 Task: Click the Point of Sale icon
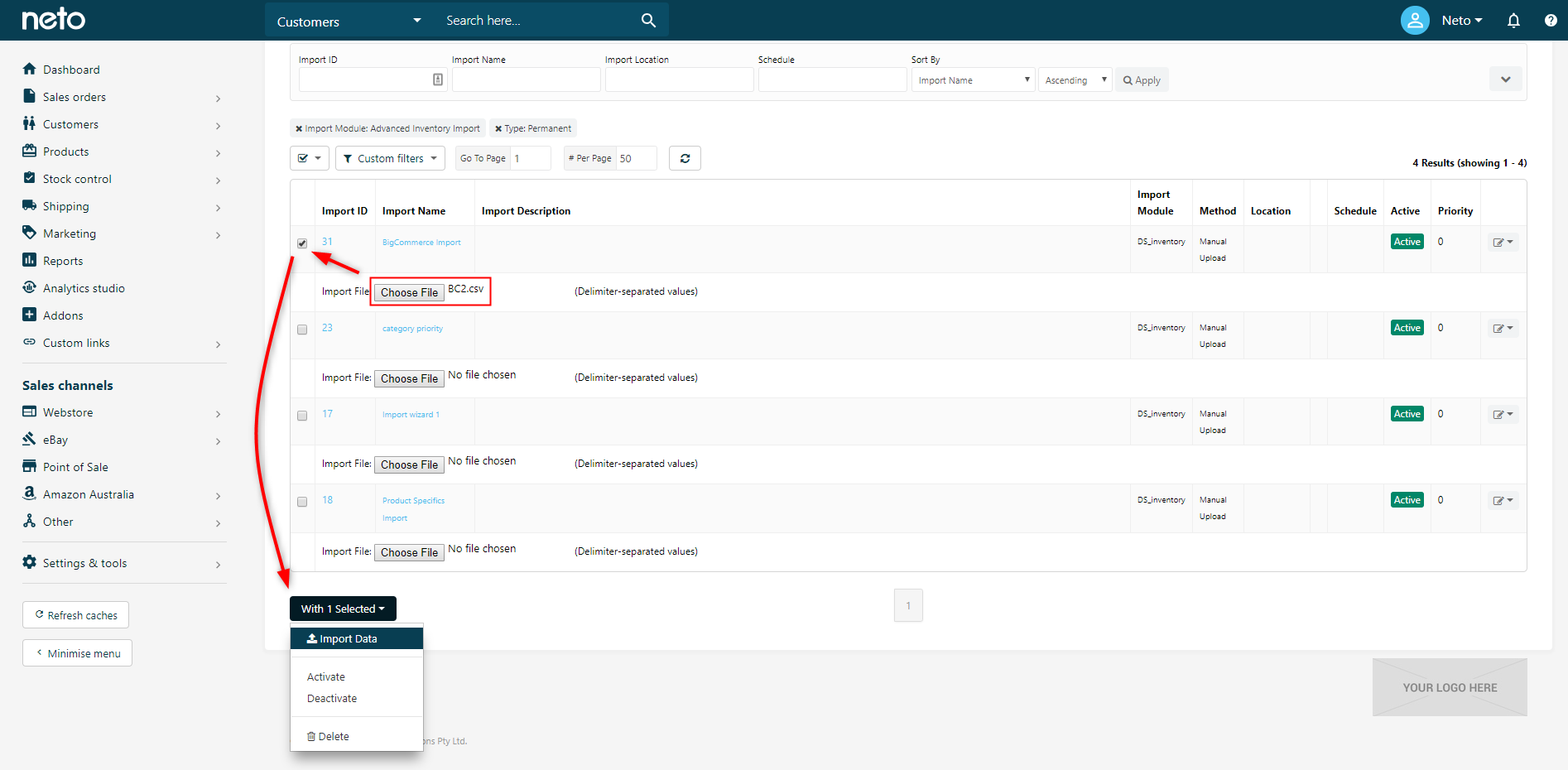30,466
